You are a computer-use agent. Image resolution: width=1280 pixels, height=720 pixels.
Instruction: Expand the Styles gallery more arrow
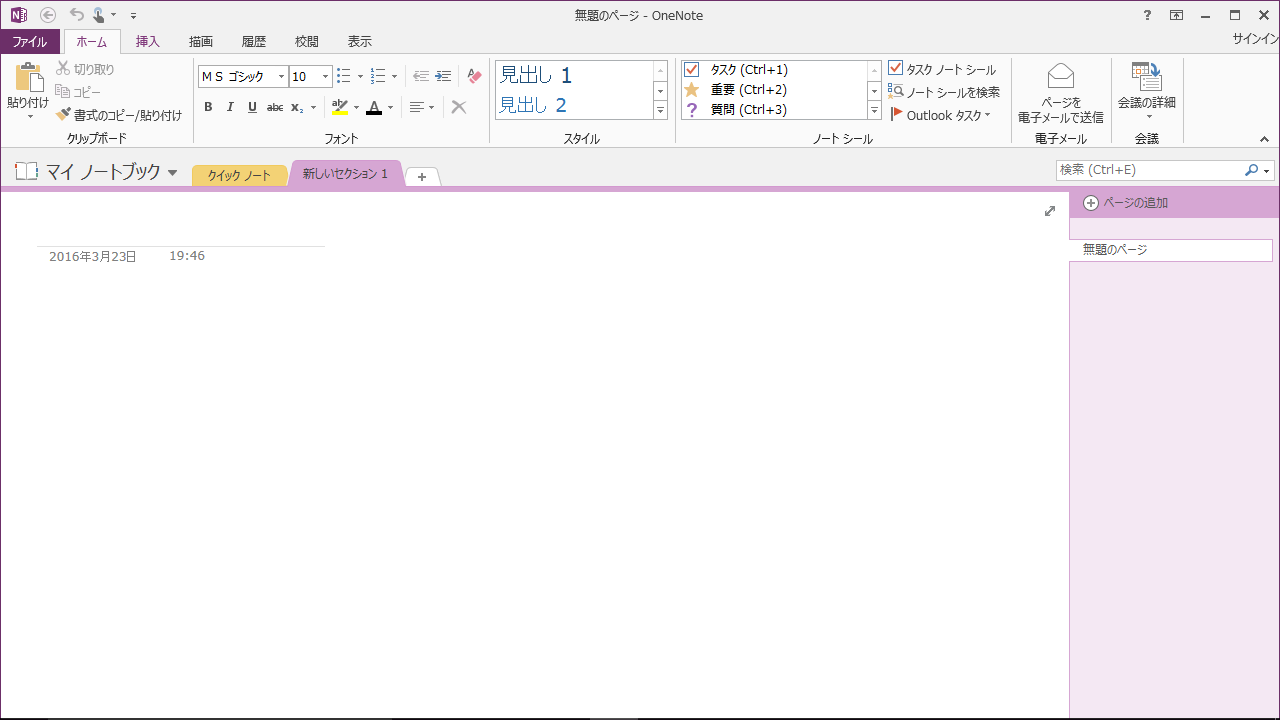pyautogui.click(x=660, y=111)
